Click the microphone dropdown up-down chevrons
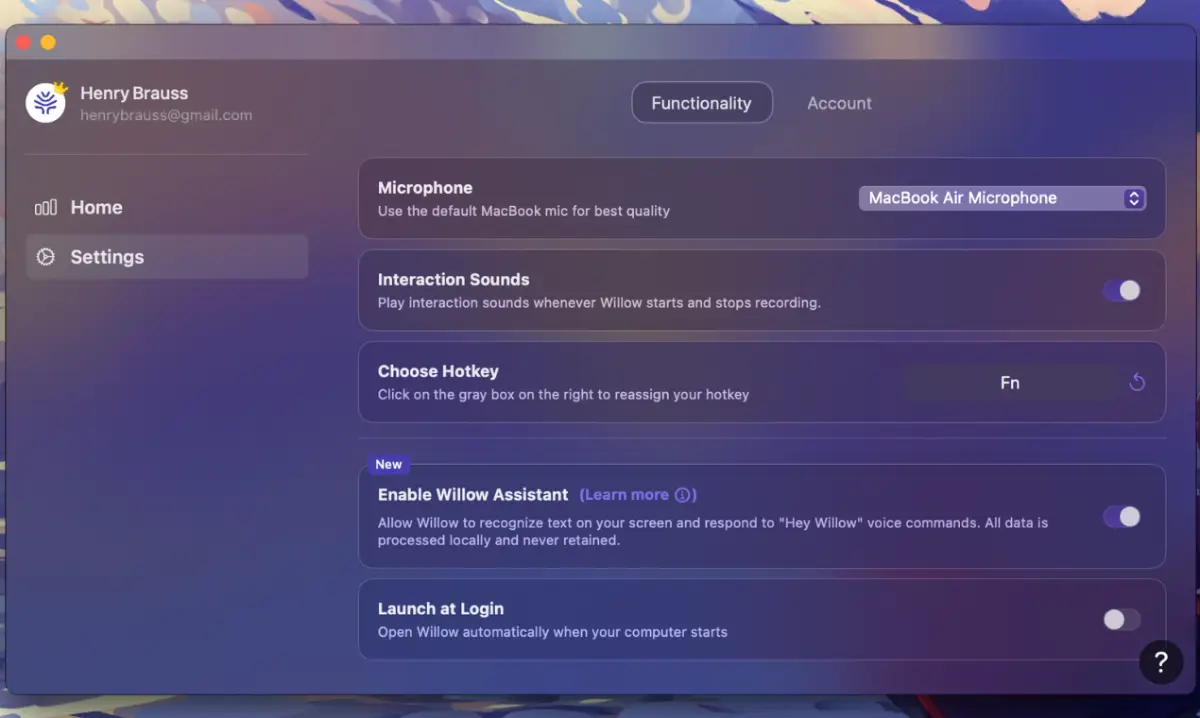 (1133, 198)
